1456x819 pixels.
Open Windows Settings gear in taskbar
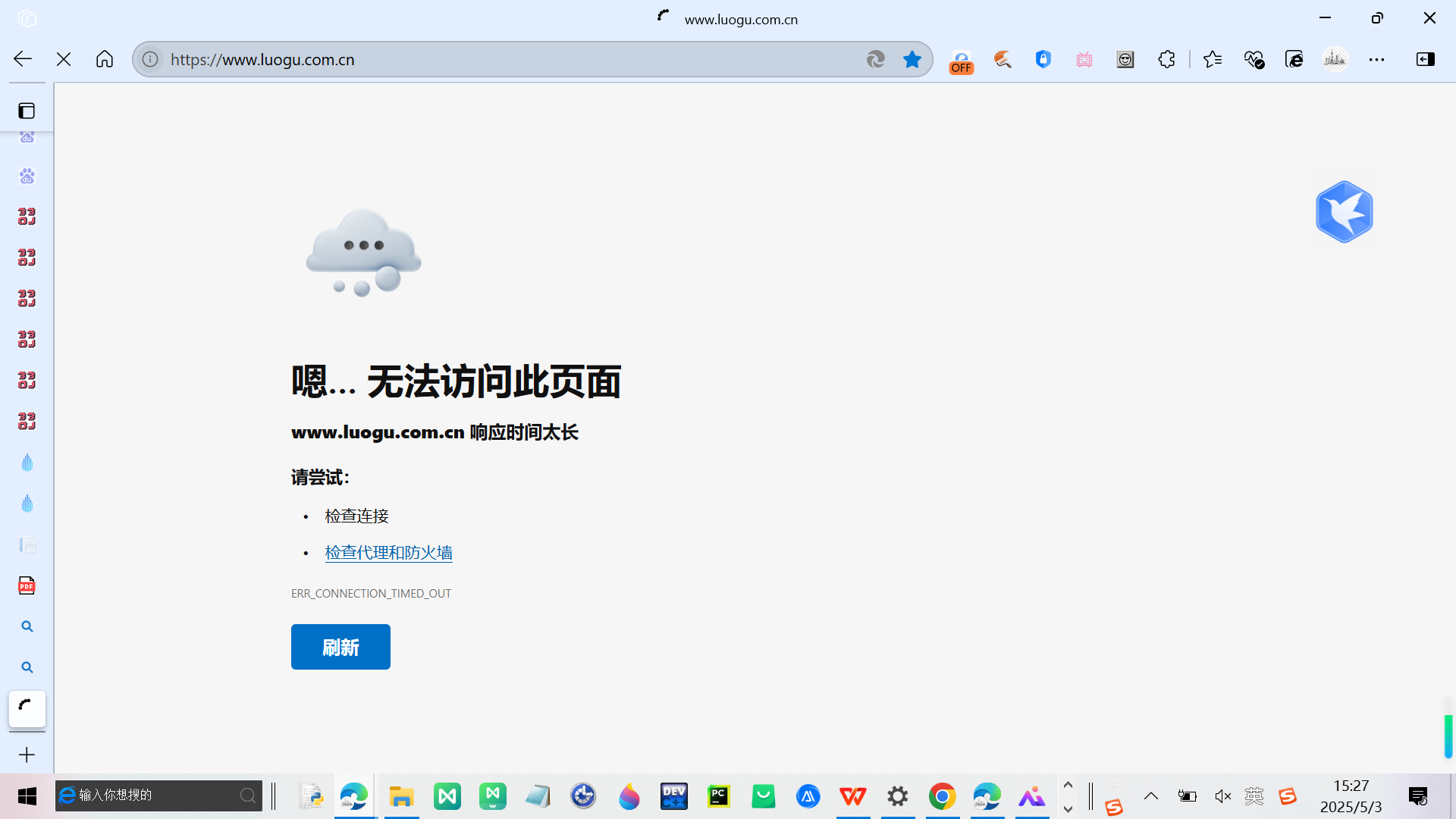tap(898, 796)
